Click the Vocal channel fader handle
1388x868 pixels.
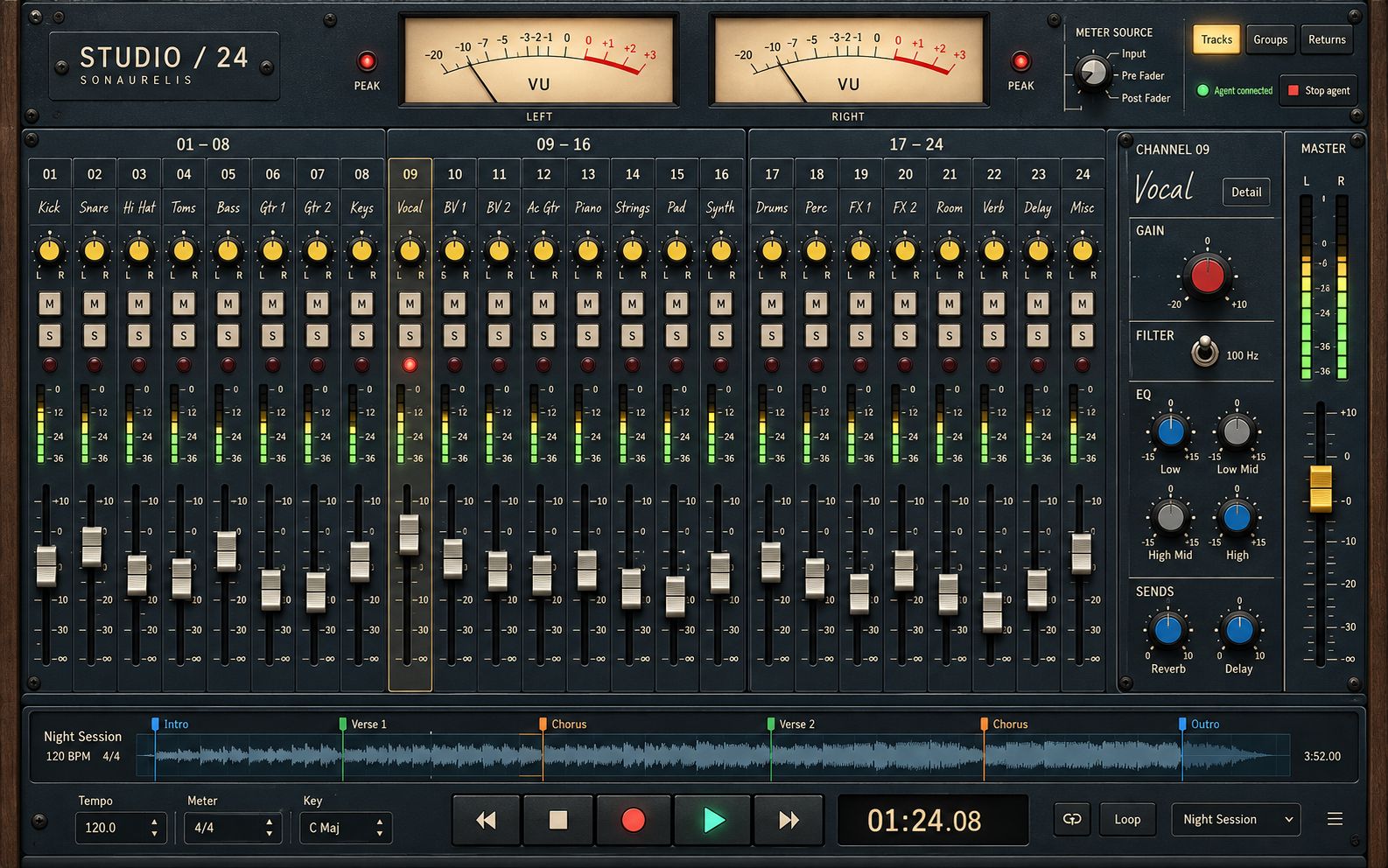click(x=409, y=534)
